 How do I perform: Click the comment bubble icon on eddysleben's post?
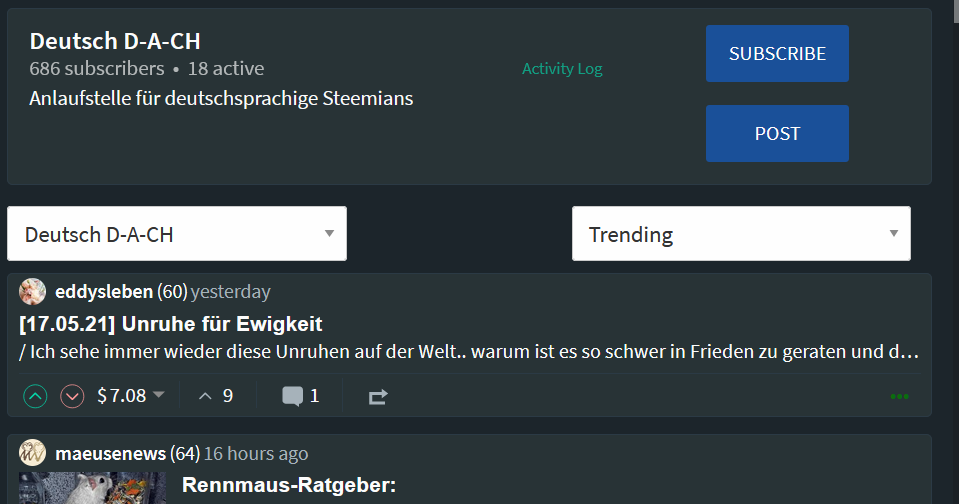(292, 396)
